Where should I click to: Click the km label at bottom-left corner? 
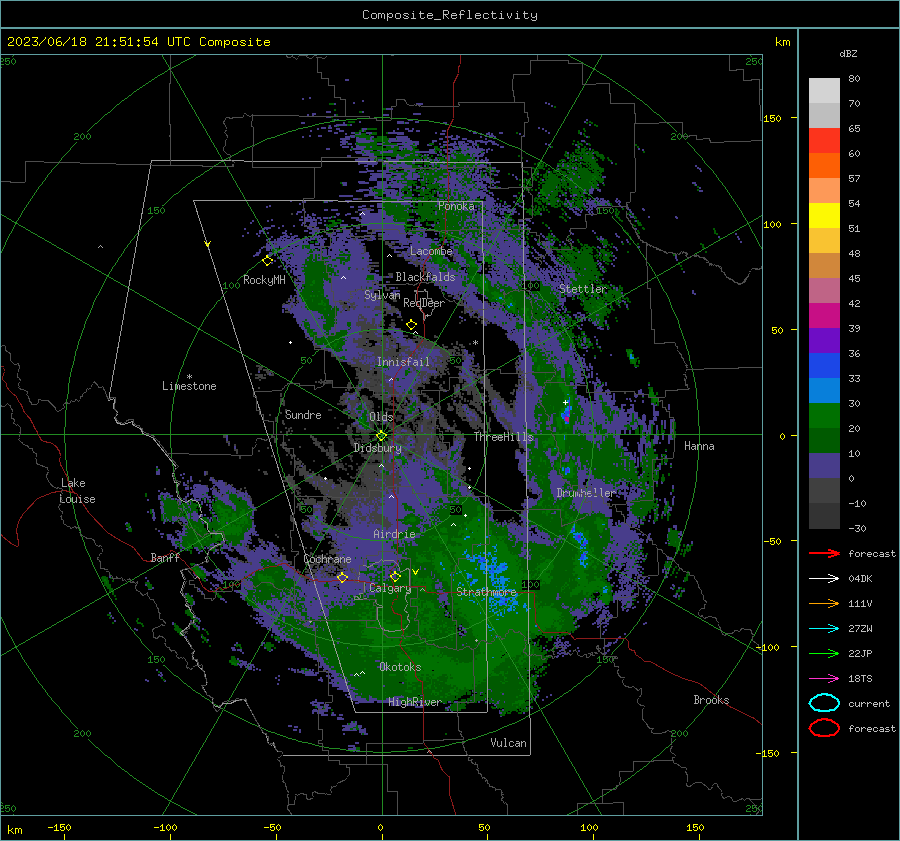tap(15, 830)
